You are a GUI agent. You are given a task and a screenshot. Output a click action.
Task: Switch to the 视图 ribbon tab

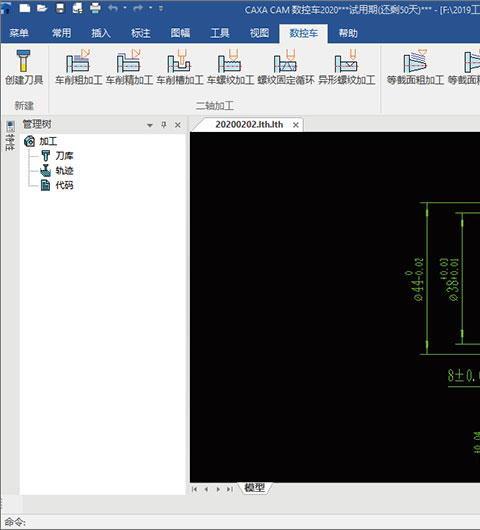coord(259,33)
